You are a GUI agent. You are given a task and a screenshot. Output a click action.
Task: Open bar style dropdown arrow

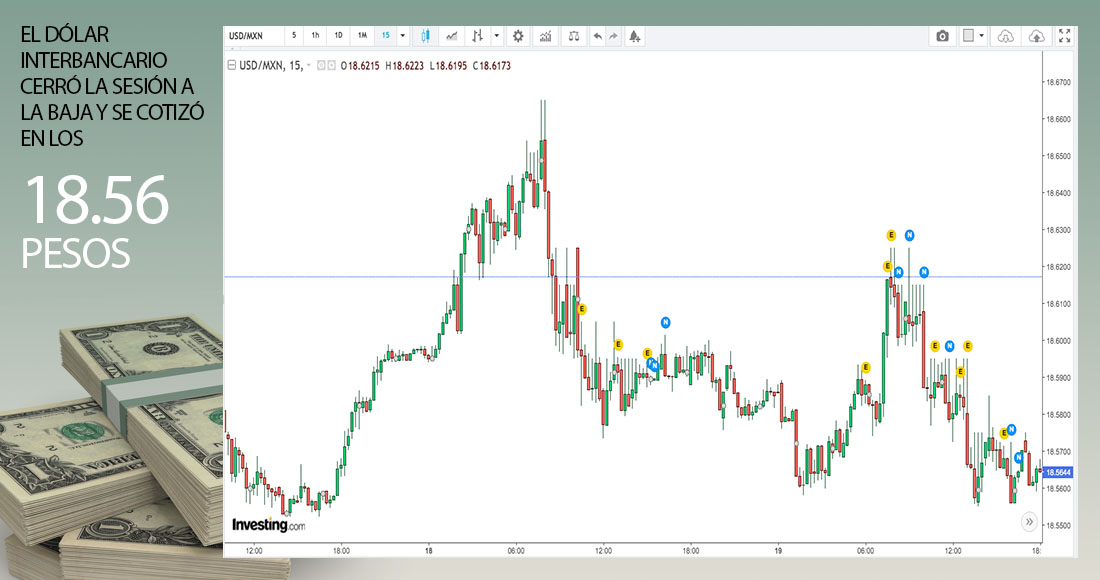click(496, 36)
